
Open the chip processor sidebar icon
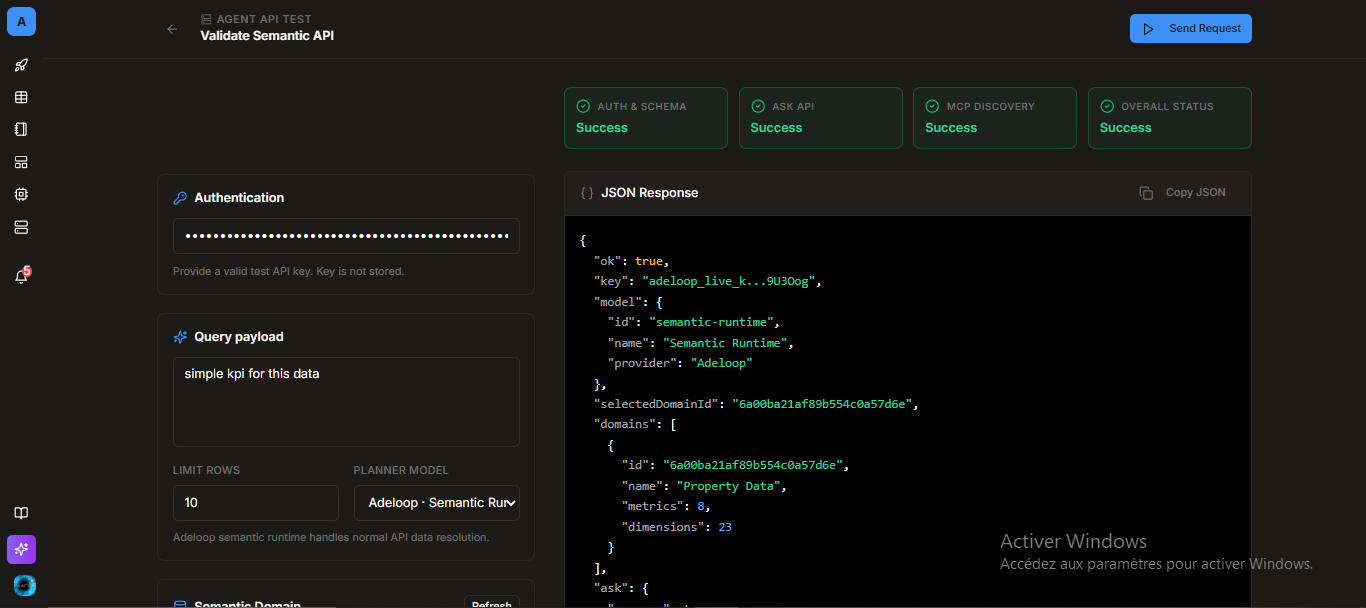click(21, 194)
